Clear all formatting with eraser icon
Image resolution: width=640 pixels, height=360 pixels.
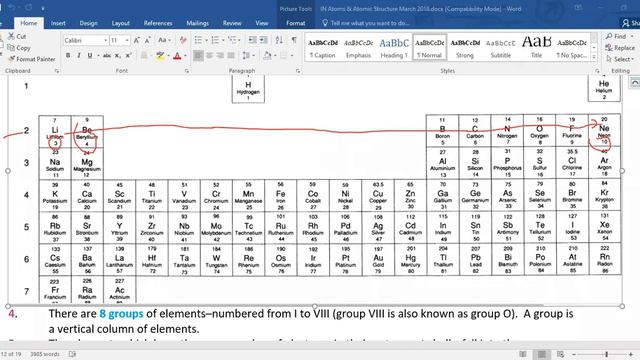click(183, 40)
